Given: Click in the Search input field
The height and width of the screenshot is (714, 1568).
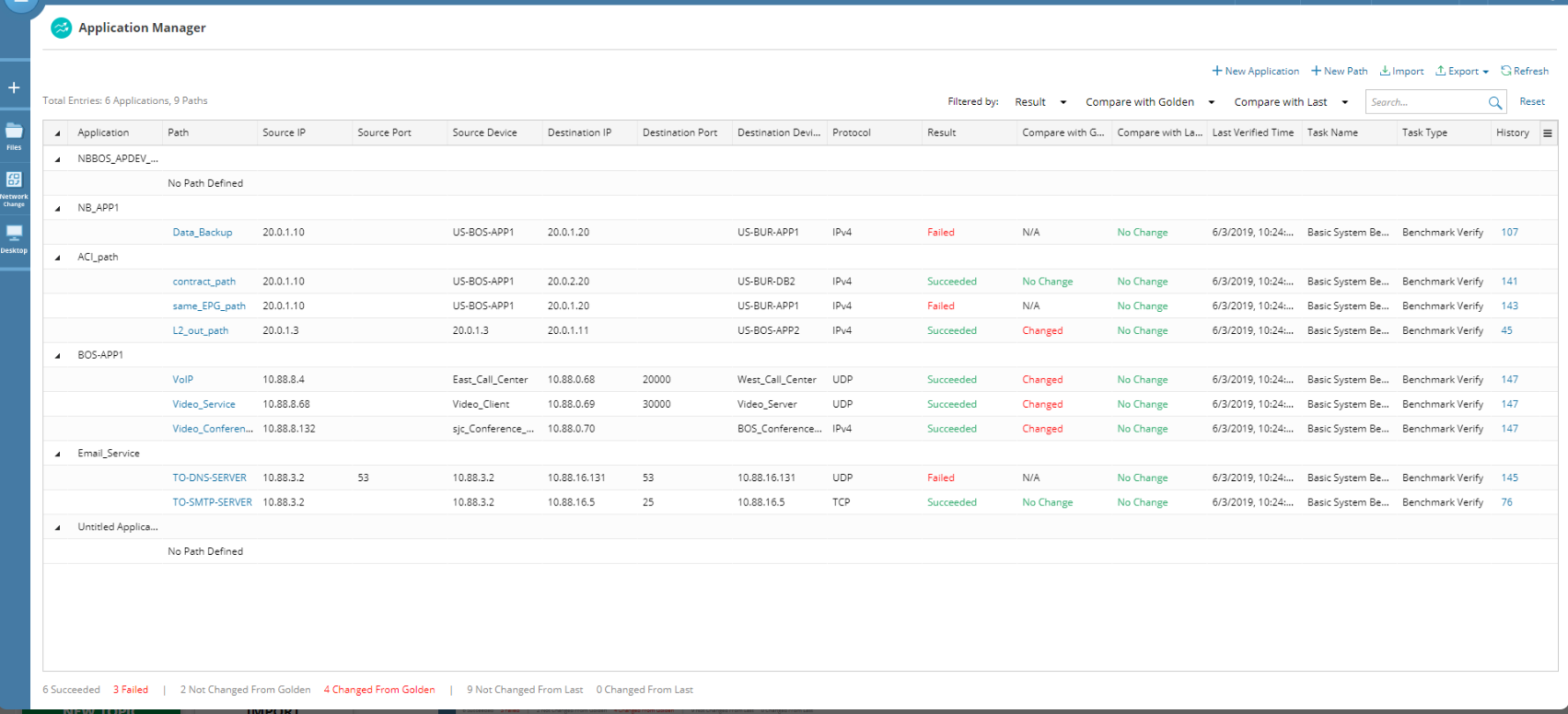Looking at the screenshot, I should point(1425,102).
